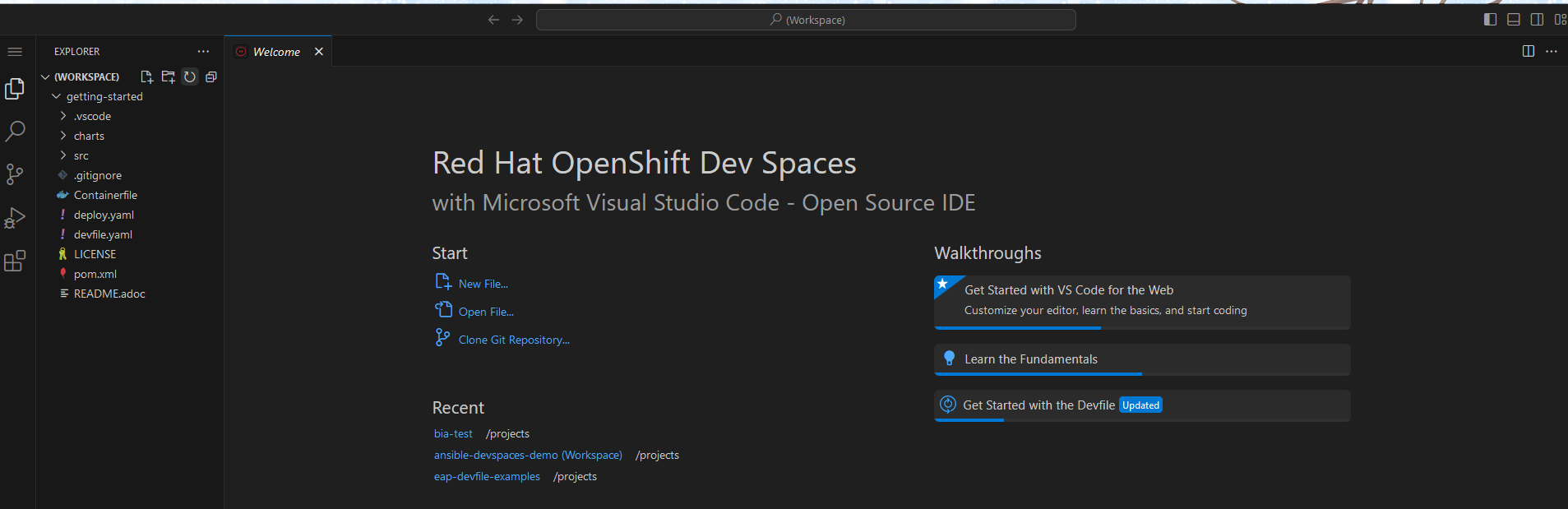Click the New Folder icon in Explorer

(169, 76)
